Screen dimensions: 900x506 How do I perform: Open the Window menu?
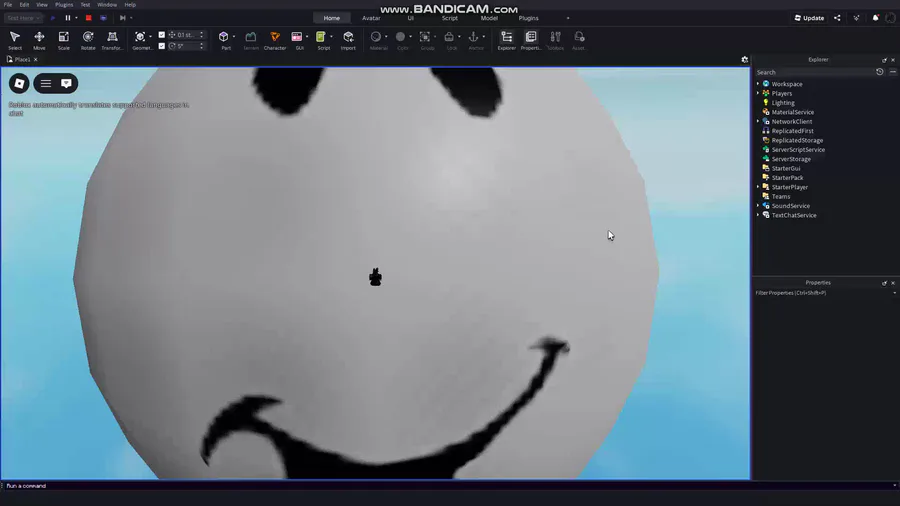pos(107,5)
